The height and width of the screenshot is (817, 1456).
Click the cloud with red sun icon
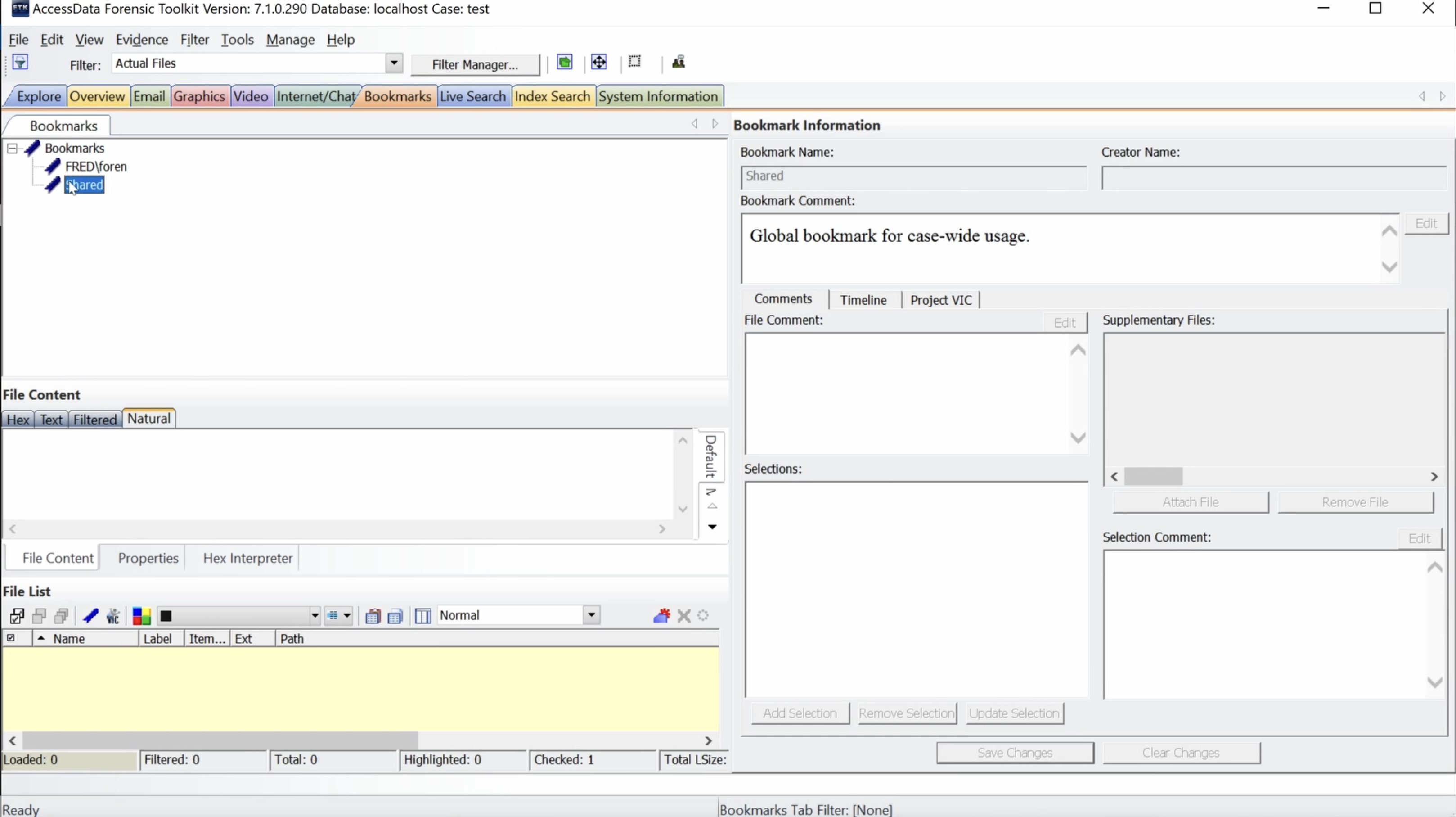[x=661, y=615]
